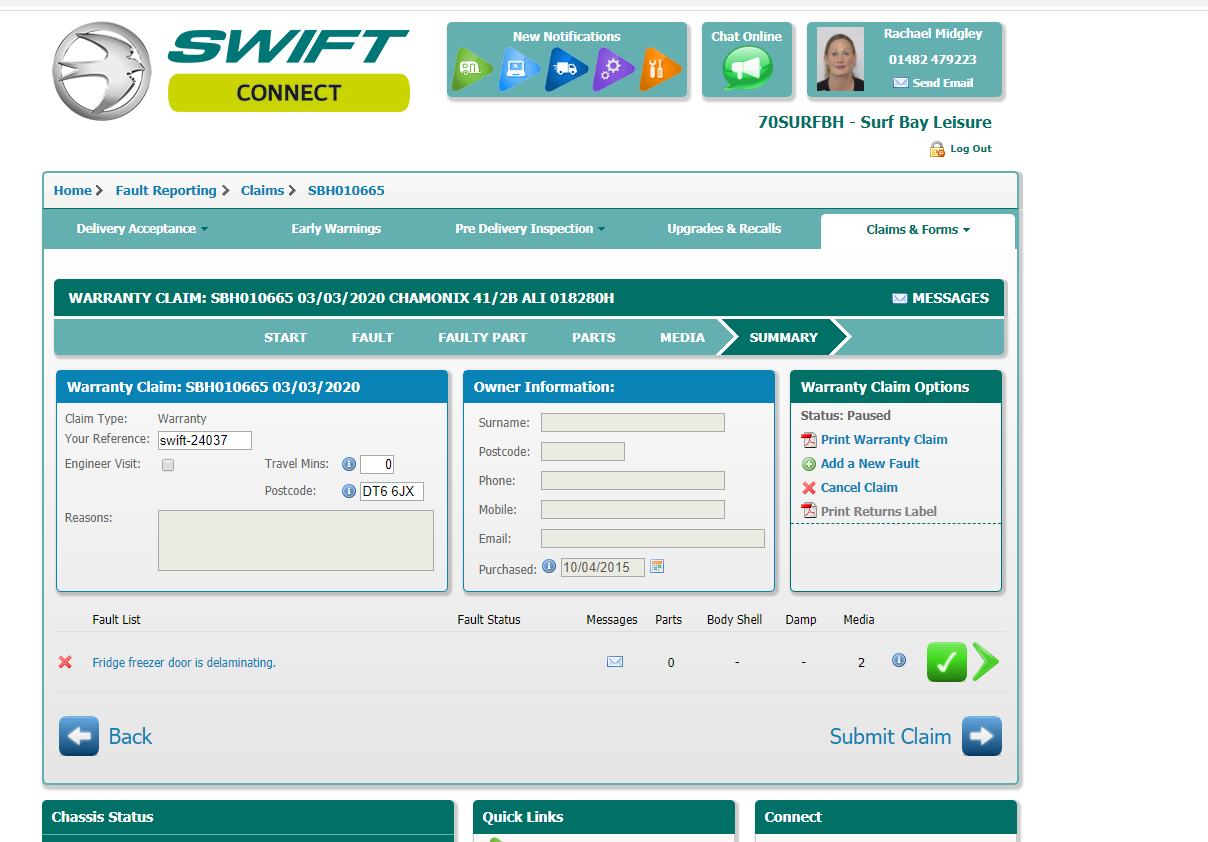Screen dimensions: 1208x842
Task: Go to the START step
Action: [285, 338]
